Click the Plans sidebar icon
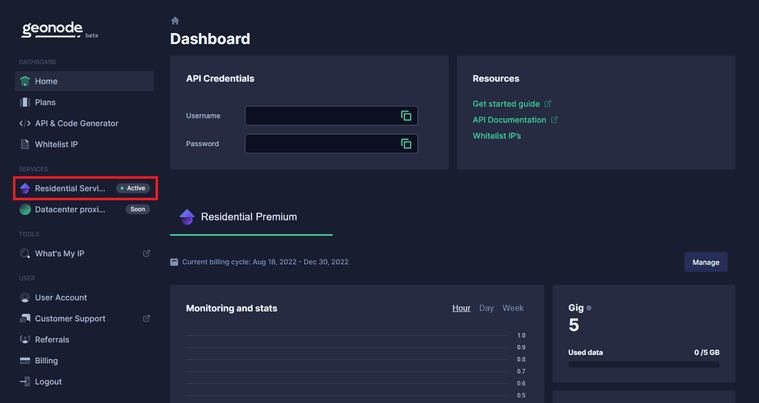Image resolution: width=759 pixels, height=403 pixels. tap(25, 102)
